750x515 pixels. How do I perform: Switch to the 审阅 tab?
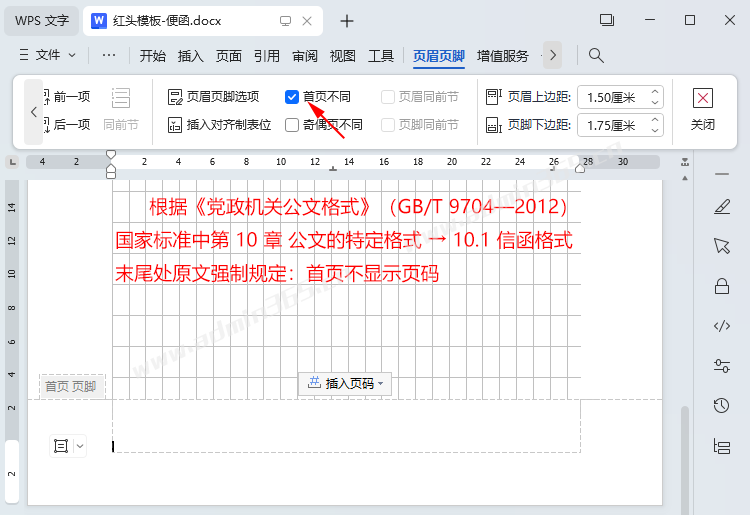pos(305,56)
